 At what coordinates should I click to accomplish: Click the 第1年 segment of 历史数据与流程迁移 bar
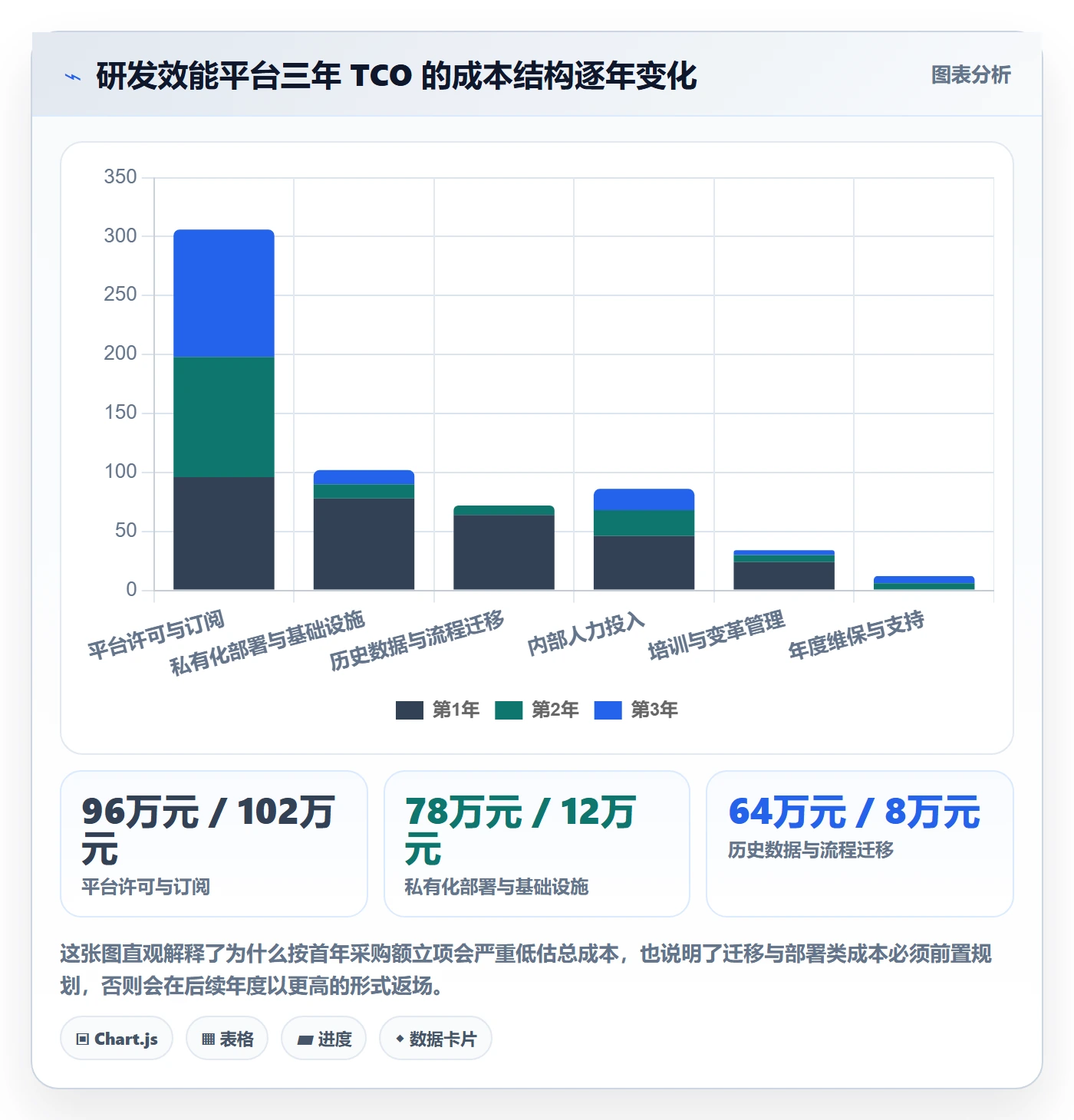click(x=504, y=552)
